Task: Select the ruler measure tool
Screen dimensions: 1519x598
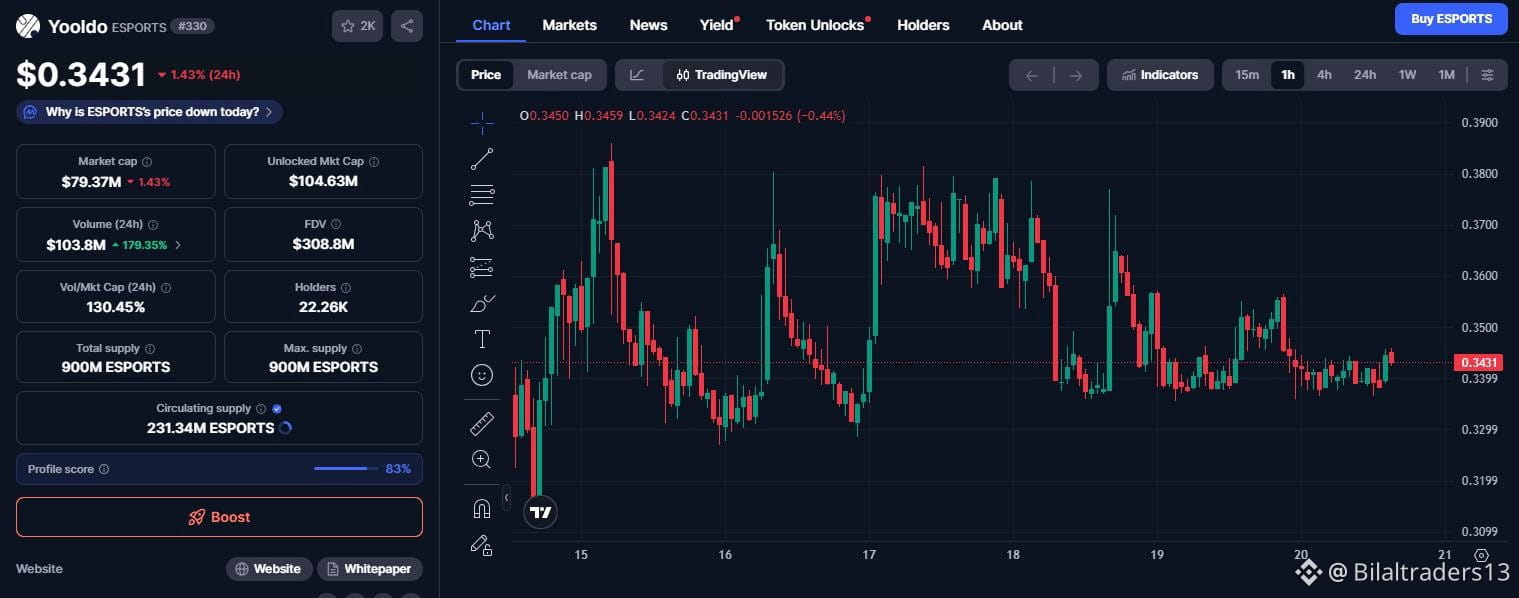Action: pos(482,424)
